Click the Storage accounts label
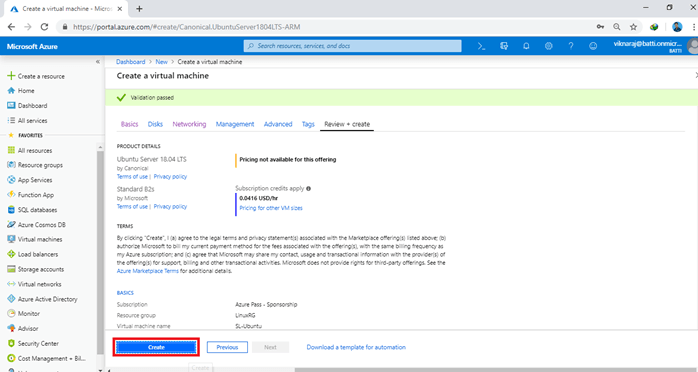 click(41, 269)
